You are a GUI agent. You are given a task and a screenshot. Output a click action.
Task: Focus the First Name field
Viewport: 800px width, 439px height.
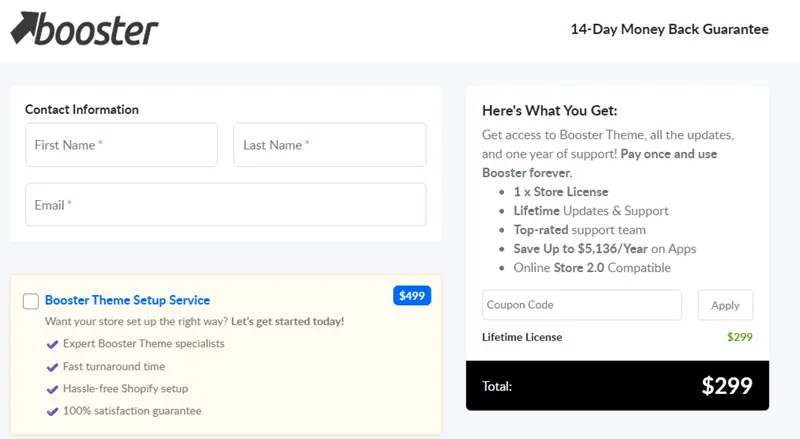(121, 145)
